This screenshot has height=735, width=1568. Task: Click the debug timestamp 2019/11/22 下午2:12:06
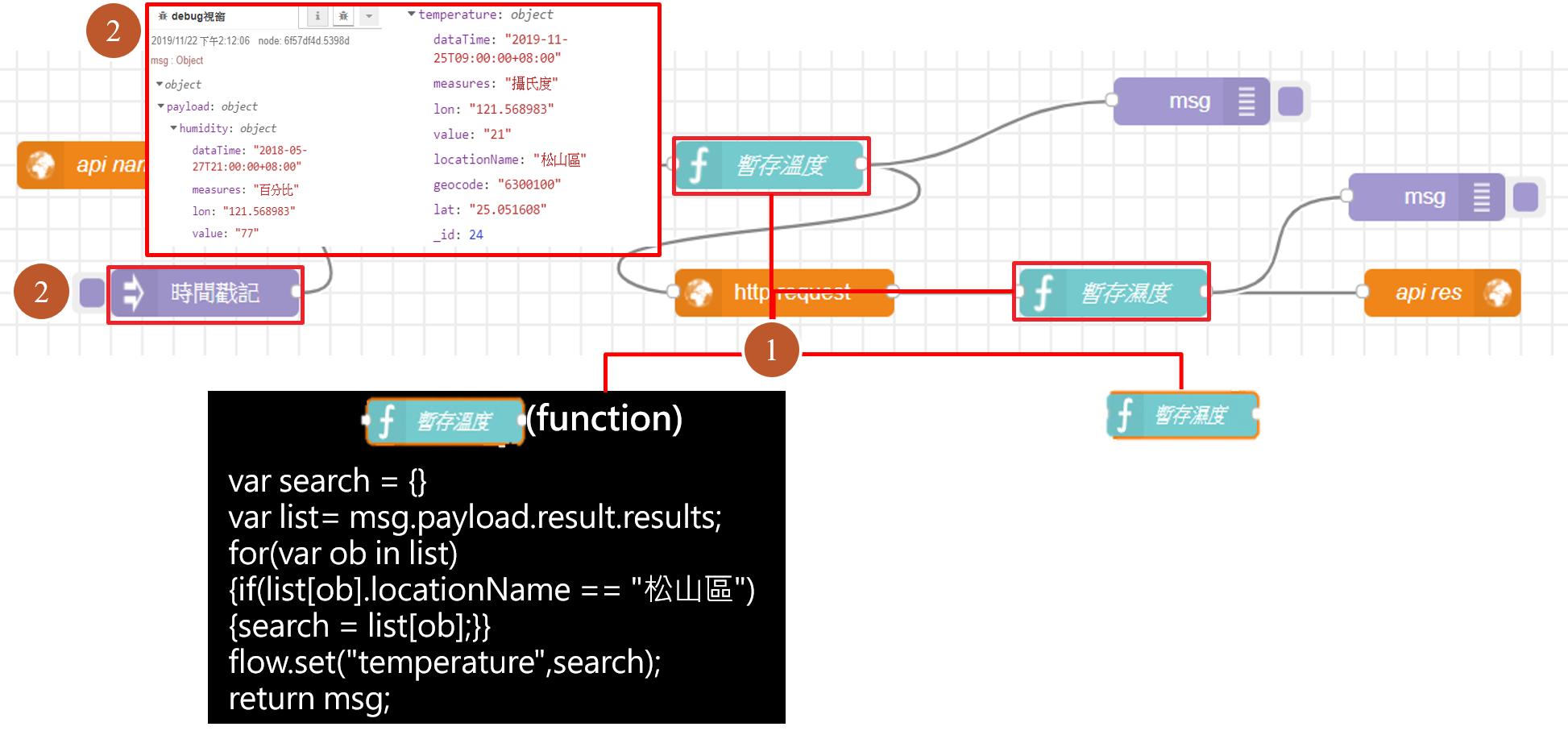tap(201, 40)
